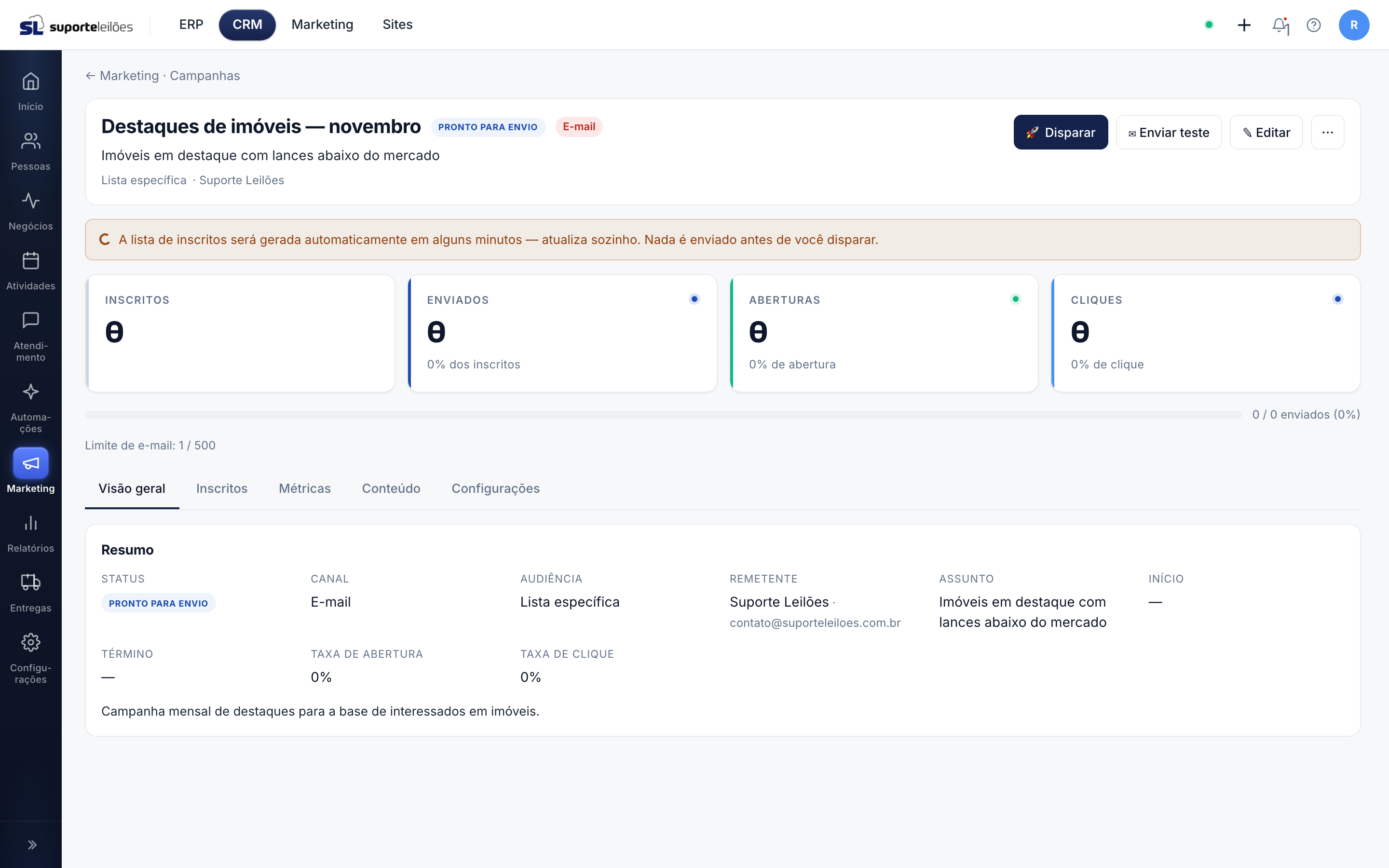Open the Configurações campaign tab
This screenshot has height=868, width=1389.
[x=495, y=488]
